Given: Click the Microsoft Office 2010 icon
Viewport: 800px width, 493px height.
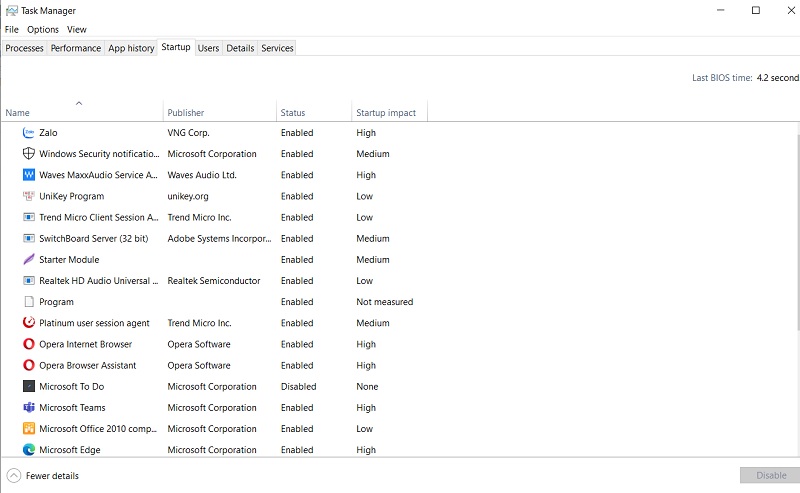Looking at the screenshot, I should [x=29, y=429].
